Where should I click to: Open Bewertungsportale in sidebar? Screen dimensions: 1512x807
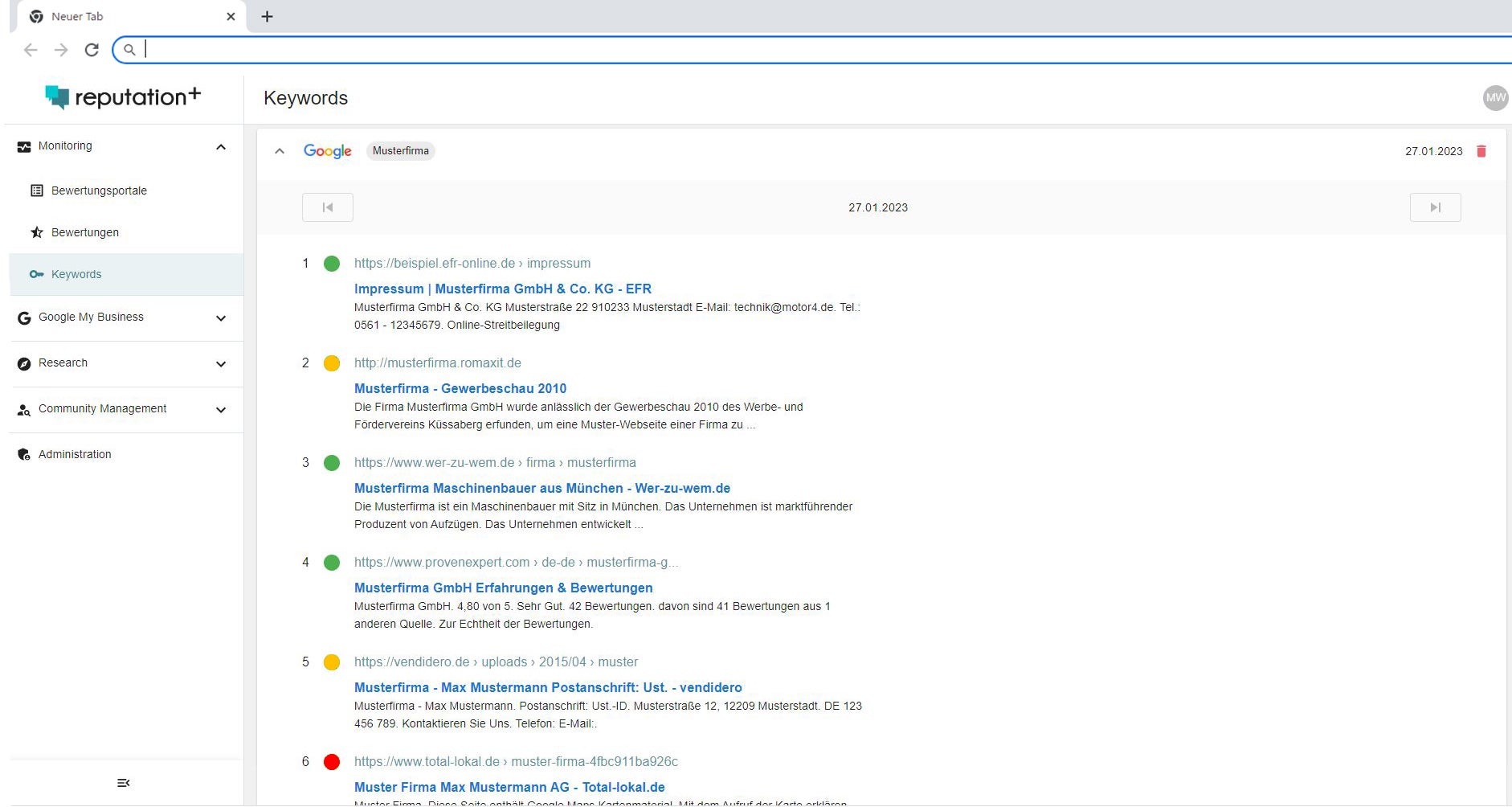click(x=99, y=190)
